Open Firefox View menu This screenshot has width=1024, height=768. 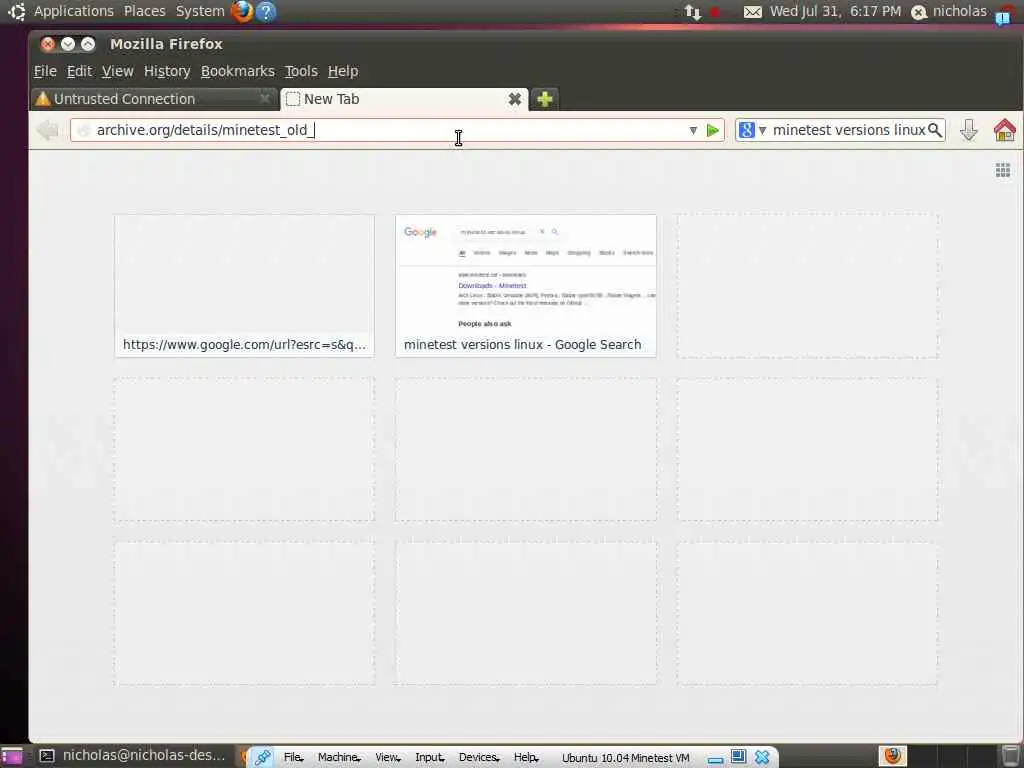pyautogui.click(x=118, y=71)
